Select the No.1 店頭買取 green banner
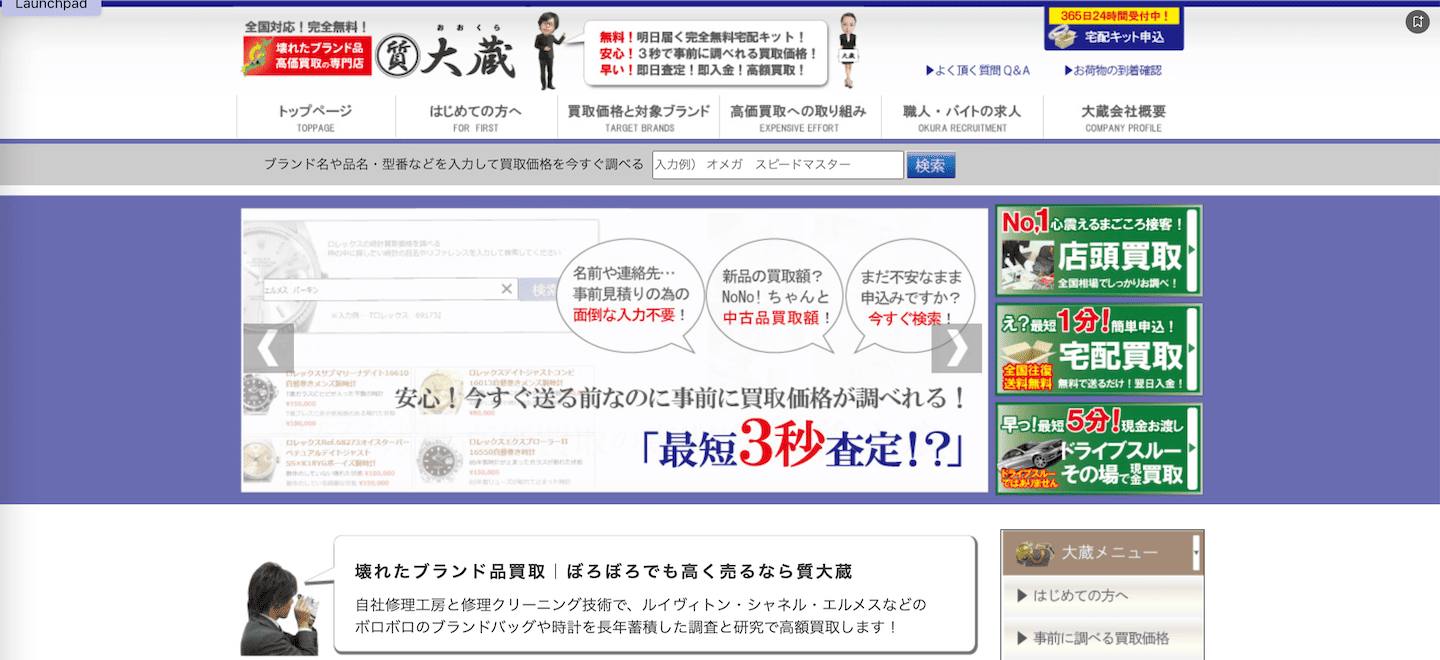The height and width of the screenshot is (660, 1440). click(x=1098, y=251)
